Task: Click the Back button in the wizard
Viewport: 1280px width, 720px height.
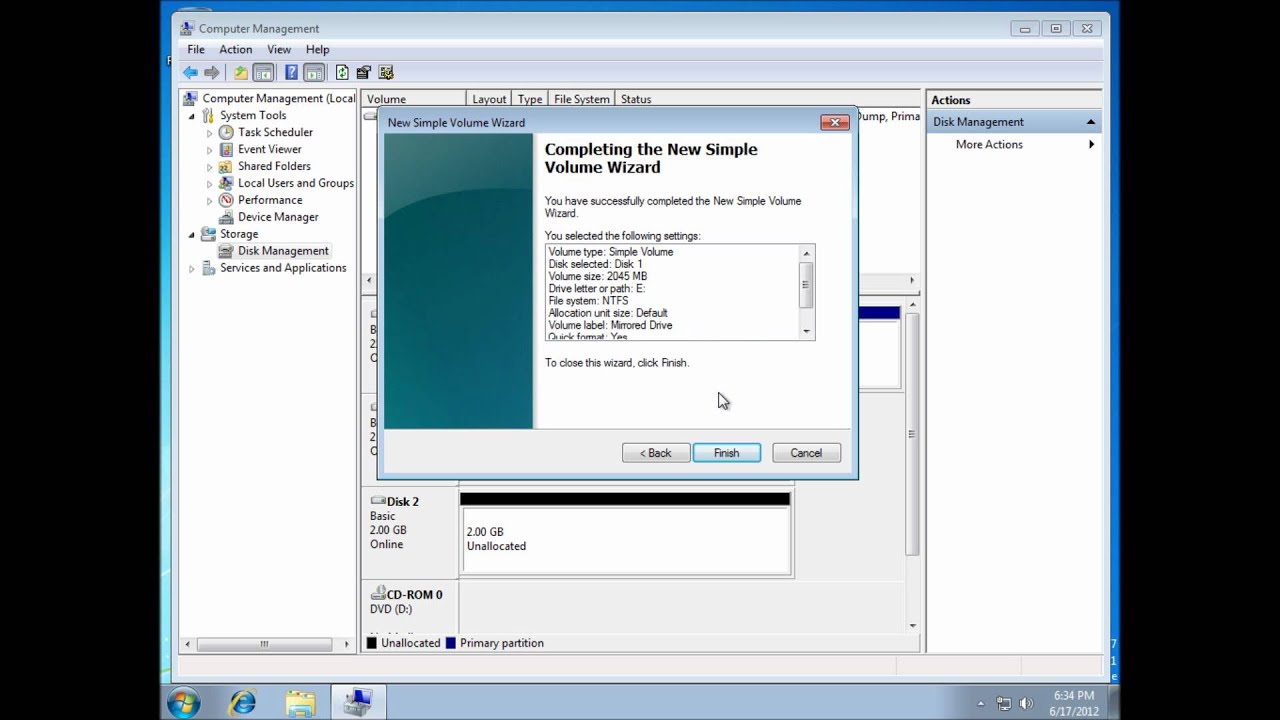Action: coord(656,453)
